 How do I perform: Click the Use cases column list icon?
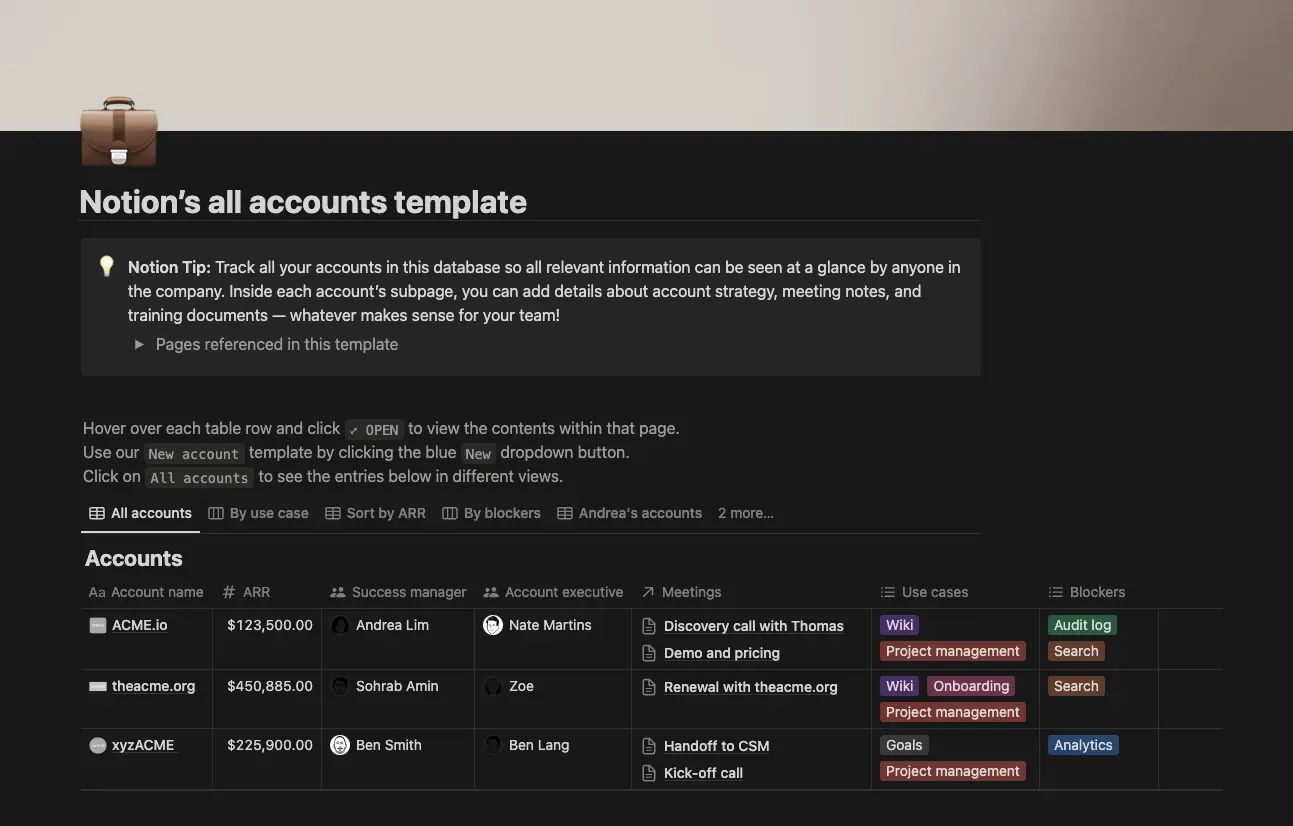click(887, 592)
